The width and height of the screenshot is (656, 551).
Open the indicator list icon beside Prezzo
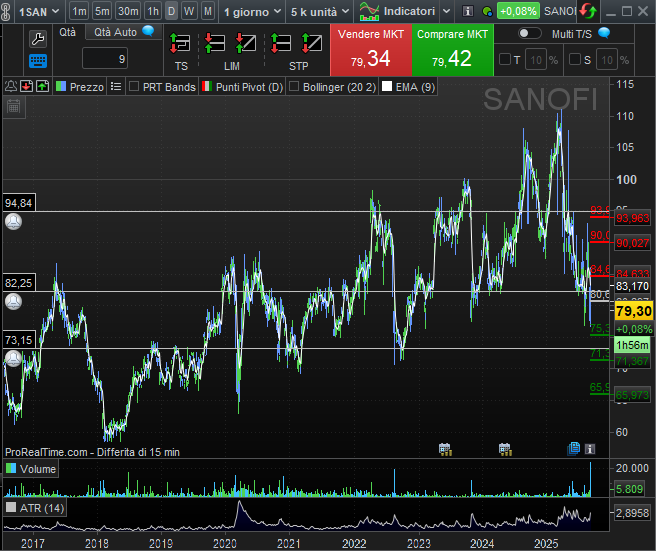pyautogui.click(x=115, y=87)
